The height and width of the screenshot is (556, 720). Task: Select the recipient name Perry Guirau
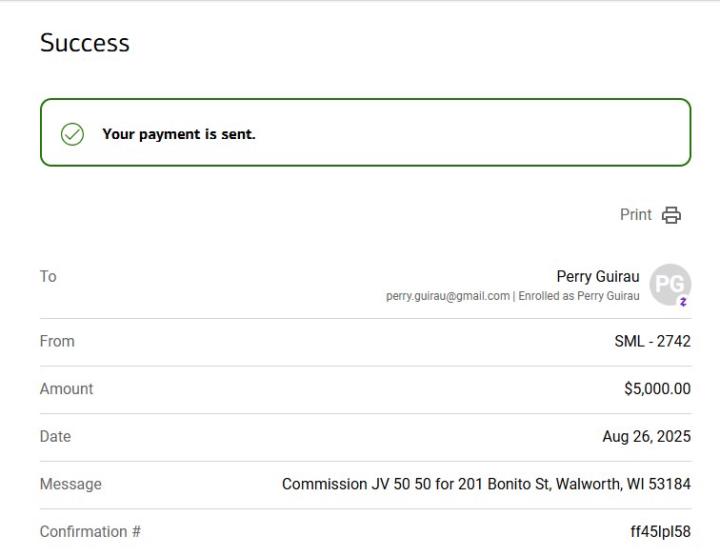click(x=598, y=277)
